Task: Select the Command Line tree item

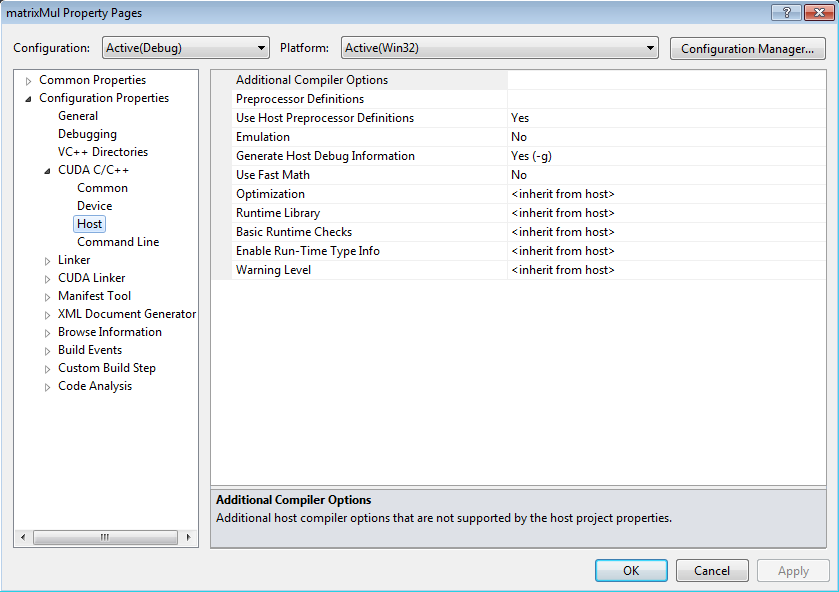Action: pyautogui.click(x=118, y=242)
